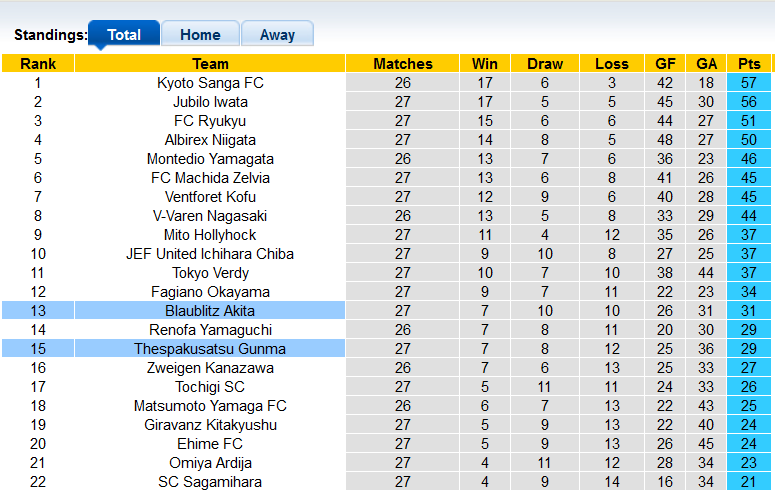The height and width of the screenshot is (492, 775).
Task: Click the Team column header
Action: (x=210, y=64)
